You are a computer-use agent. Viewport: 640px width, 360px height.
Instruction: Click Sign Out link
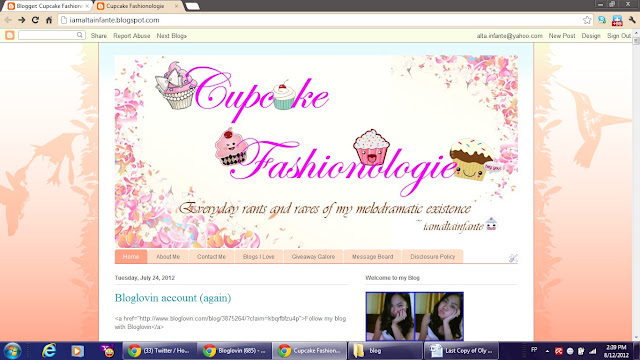tap(619, 36)
